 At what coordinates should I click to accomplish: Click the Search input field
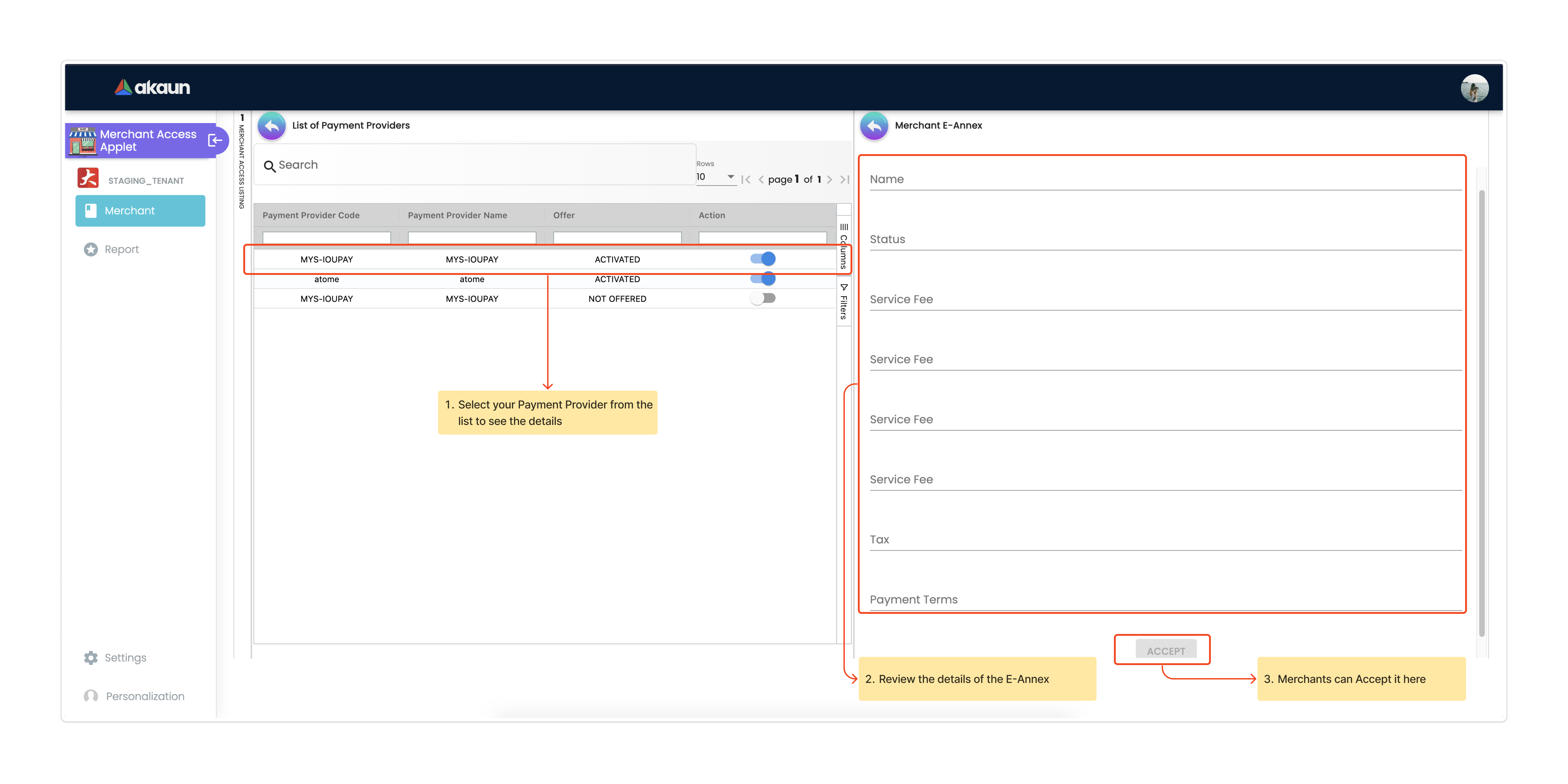[x=475, y=165]
